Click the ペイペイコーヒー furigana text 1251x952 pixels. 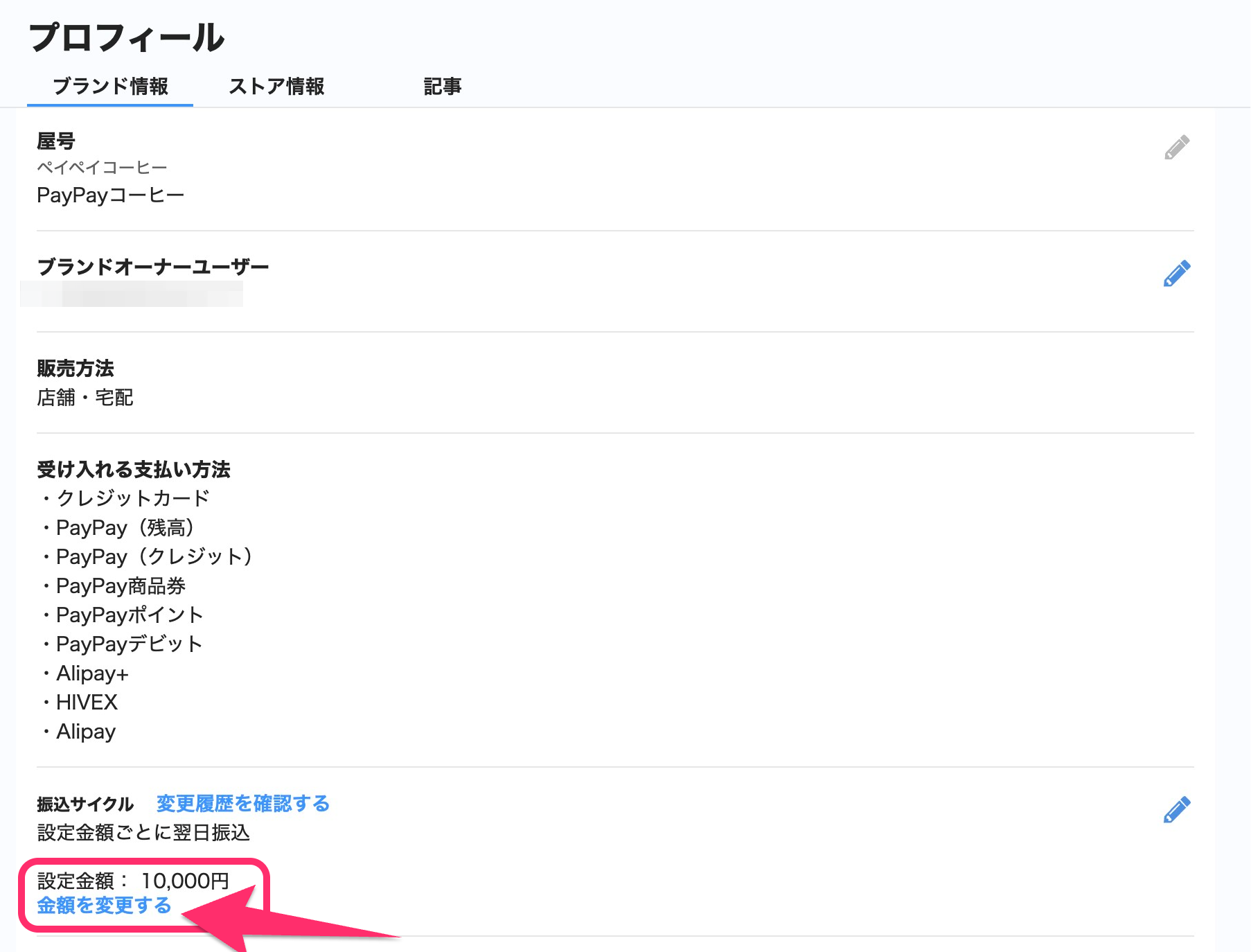[102, 168]
